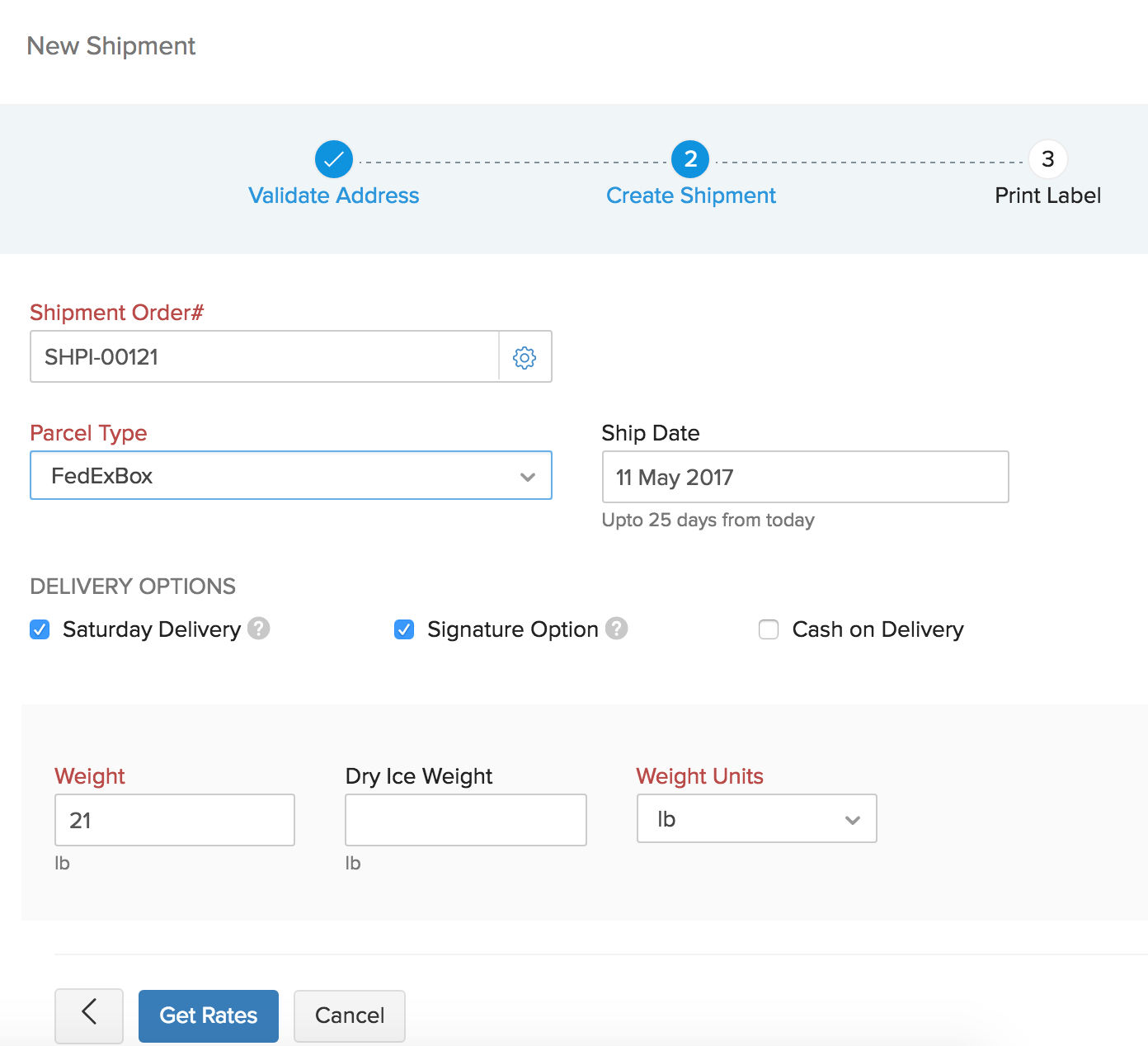Click the Signature Option help icon

tap(616, 629)
